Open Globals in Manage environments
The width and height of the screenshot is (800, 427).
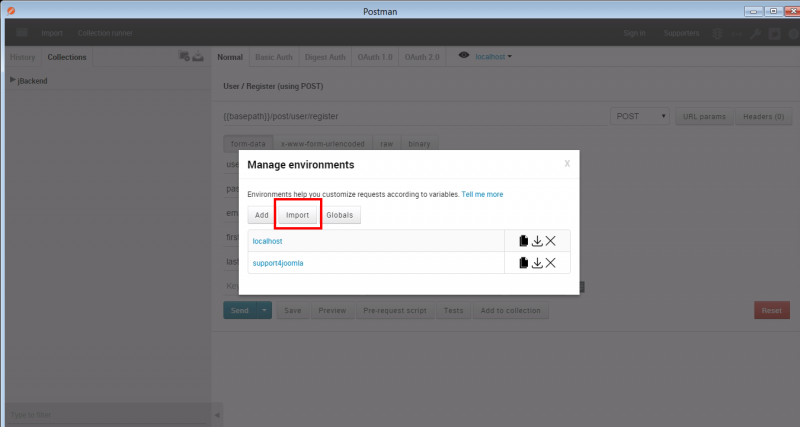coord(340,215)
